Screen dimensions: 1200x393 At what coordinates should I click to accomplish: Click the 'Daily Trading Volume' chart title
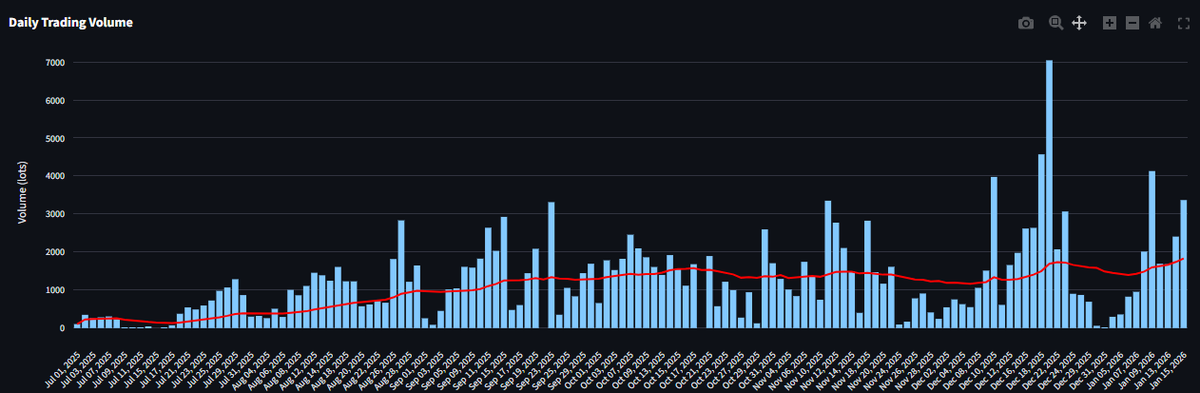tap(71, 22)
